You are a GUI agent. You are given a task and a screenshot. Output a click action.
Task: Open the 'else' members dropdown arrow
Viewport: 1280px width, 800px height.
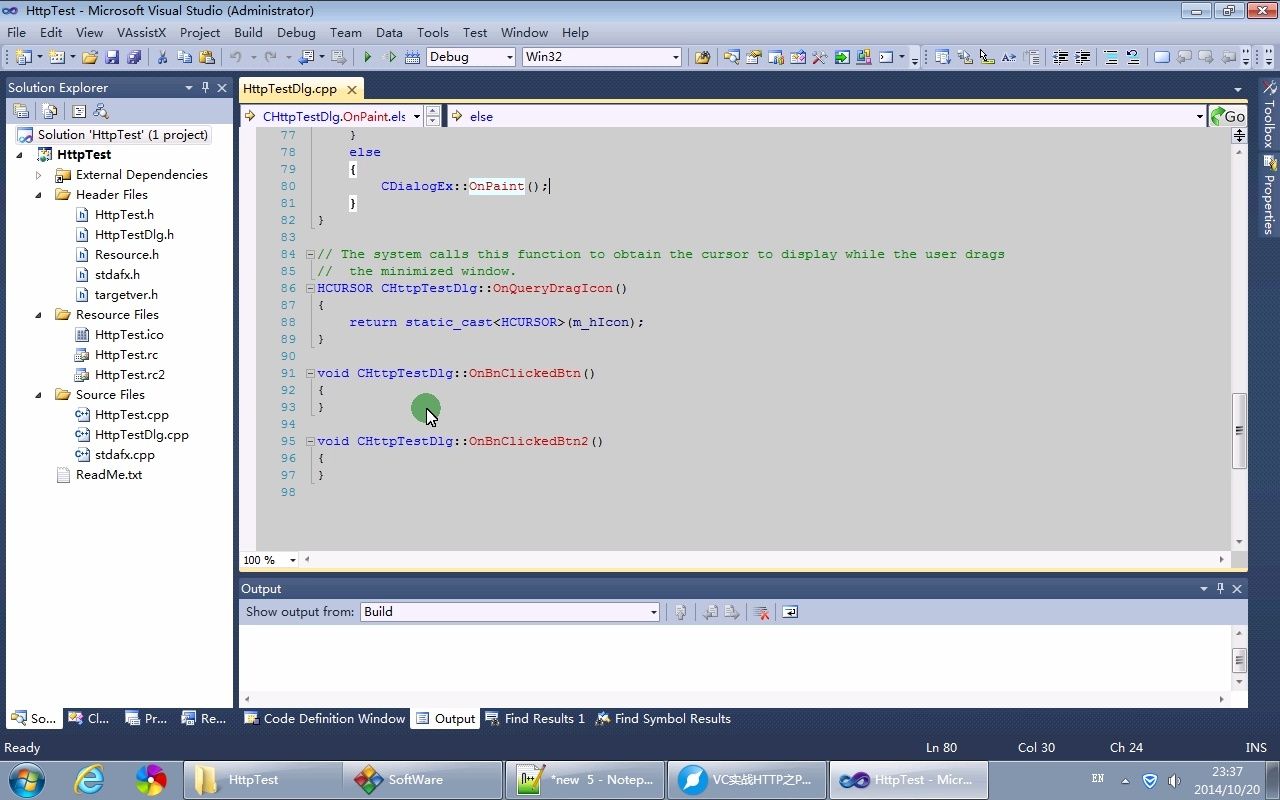click(x=1199, y=116)
